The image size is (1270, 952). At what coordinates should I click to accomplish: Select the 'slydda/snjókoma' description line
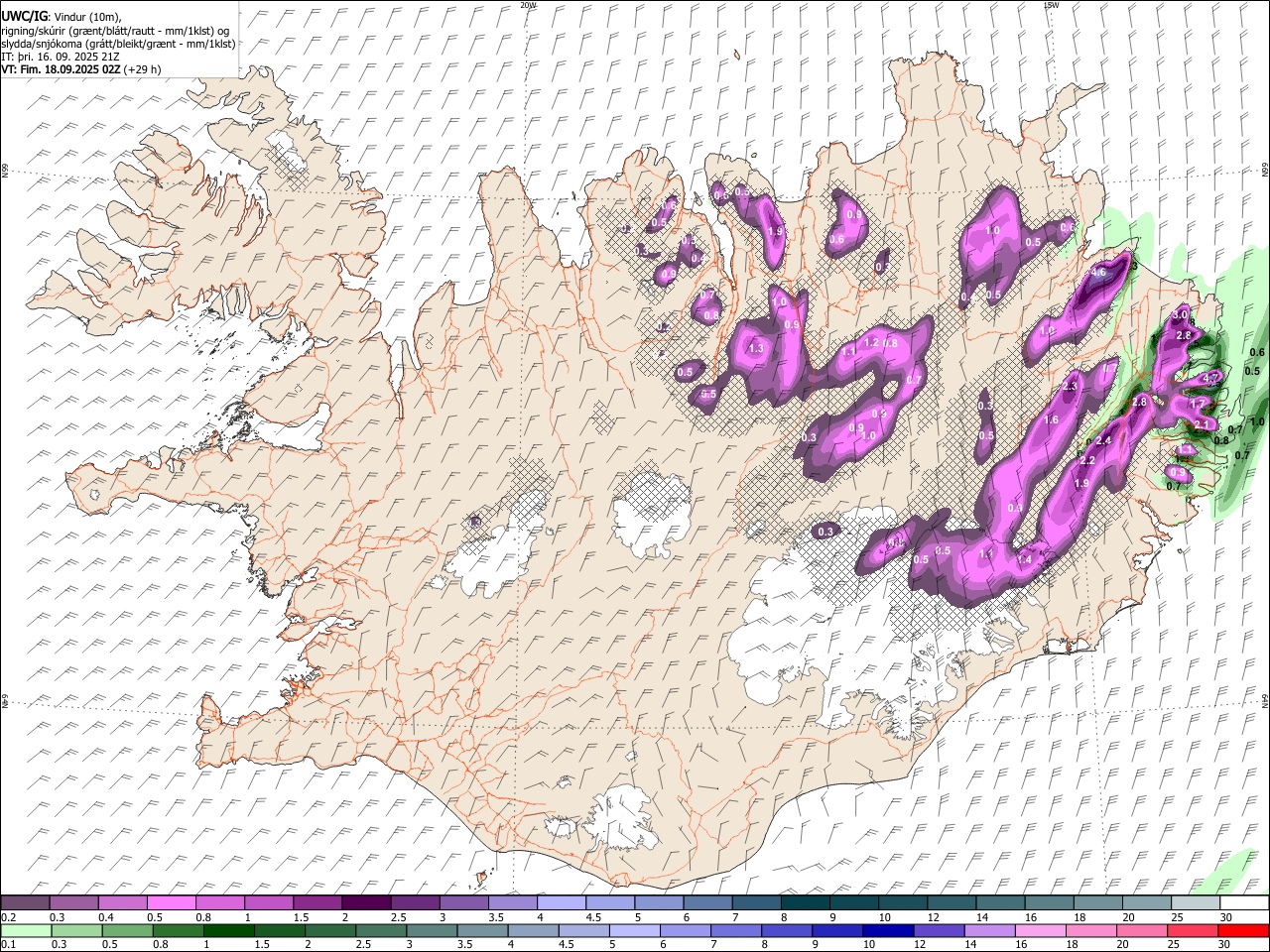[118, 44]
